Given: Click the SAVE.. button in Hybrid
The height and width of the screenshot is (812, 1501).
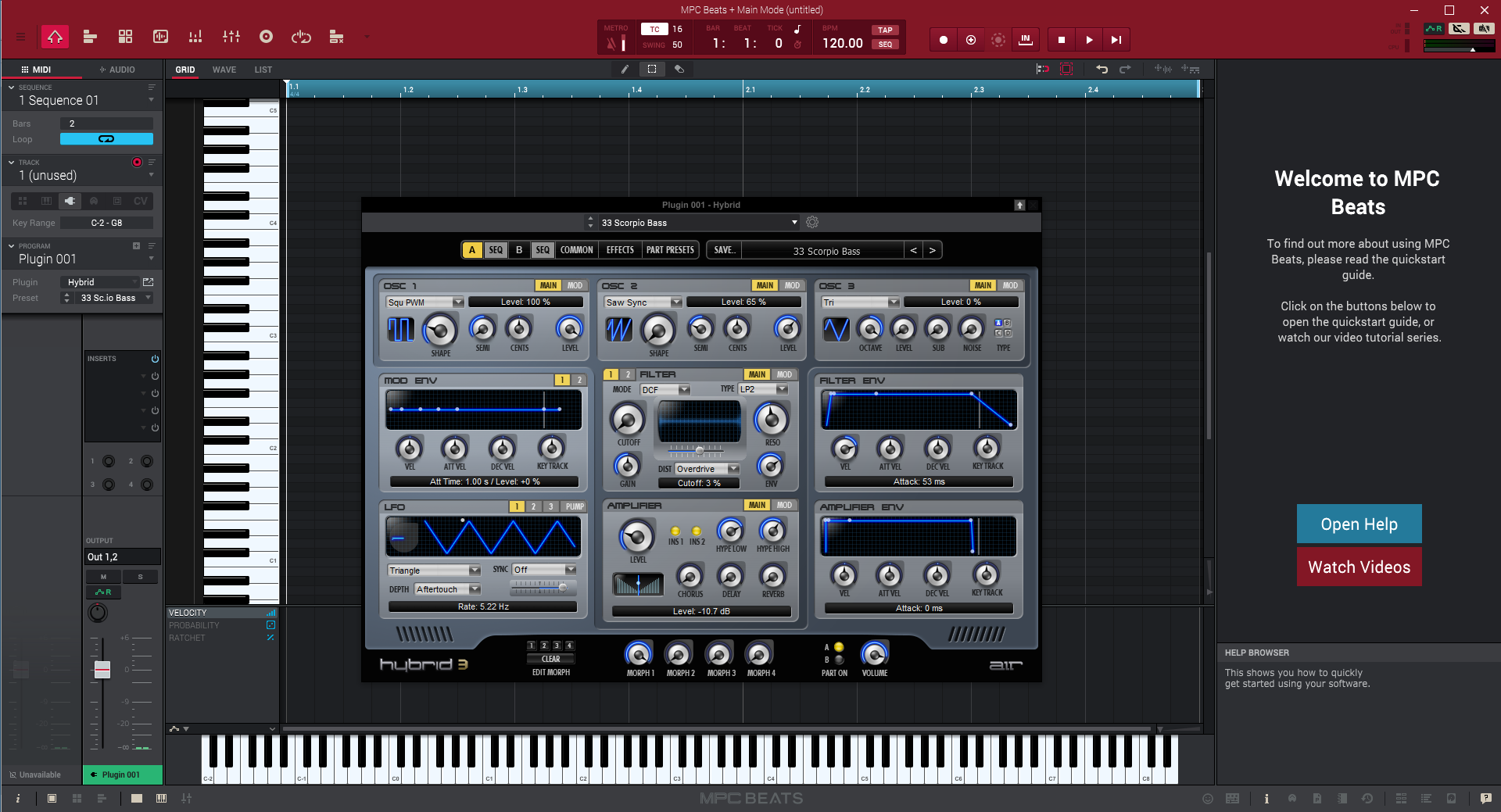Looking at the screenshot, I should pyautogui.click(x=724, y=250).
